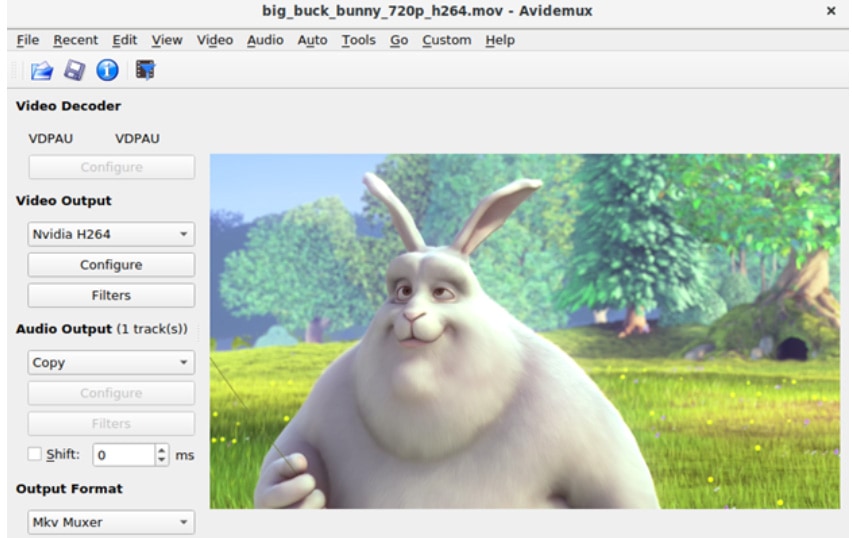
Task: Click Filters under Video Output
Action: (x=111, y=295)
